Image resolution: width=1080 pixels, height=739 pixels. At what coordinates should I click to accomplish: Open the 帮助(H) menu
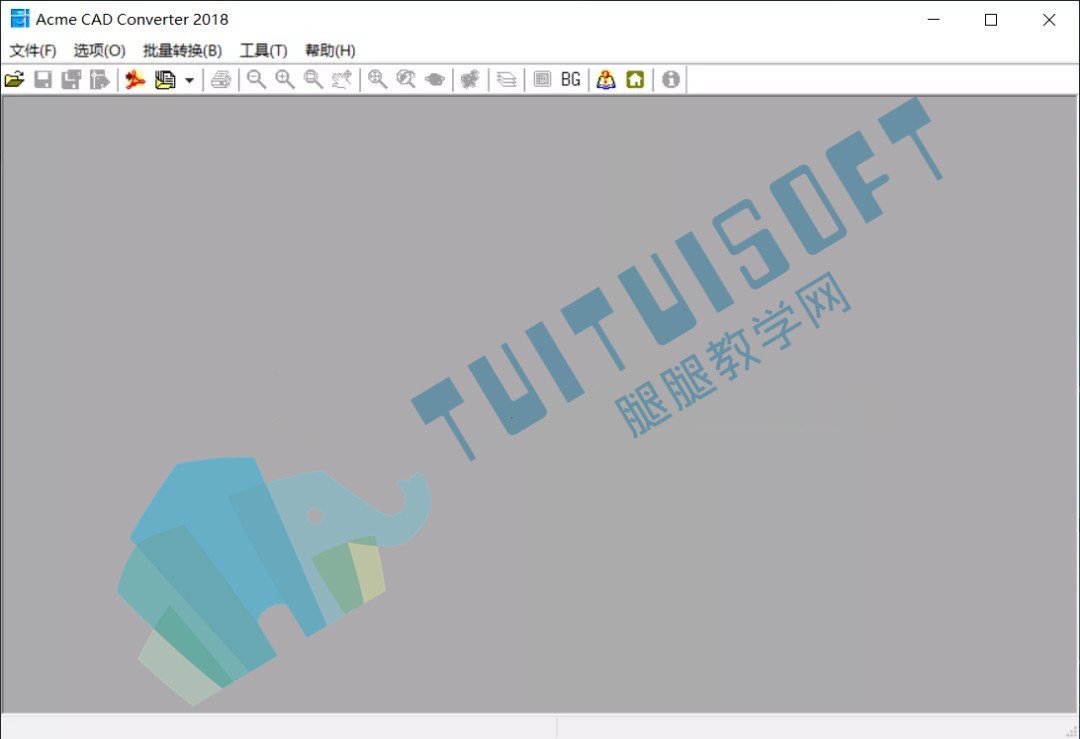pos(330,50)
